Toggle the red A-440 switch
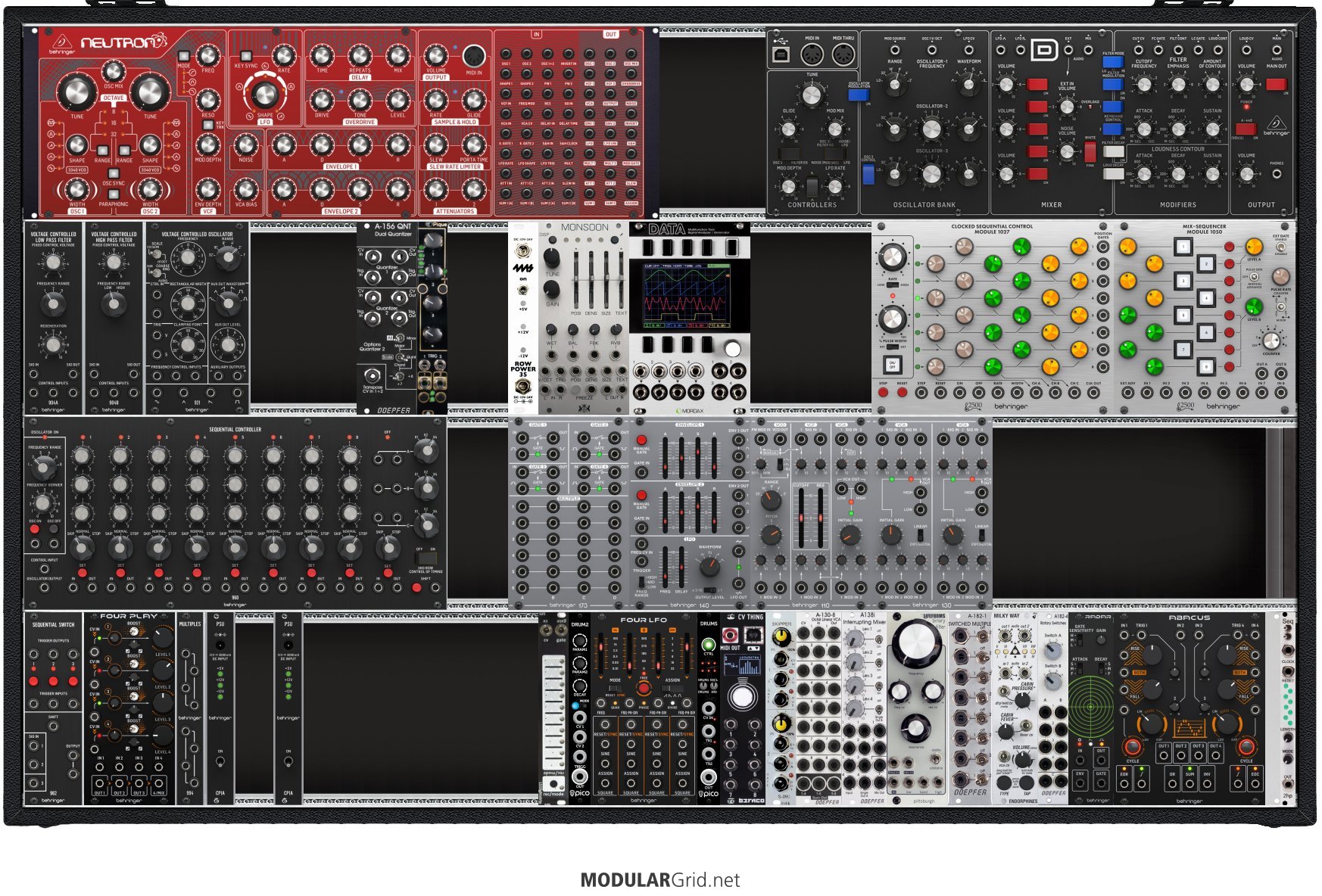Viewport: 1322px width, 896px height. (1246, 128)
